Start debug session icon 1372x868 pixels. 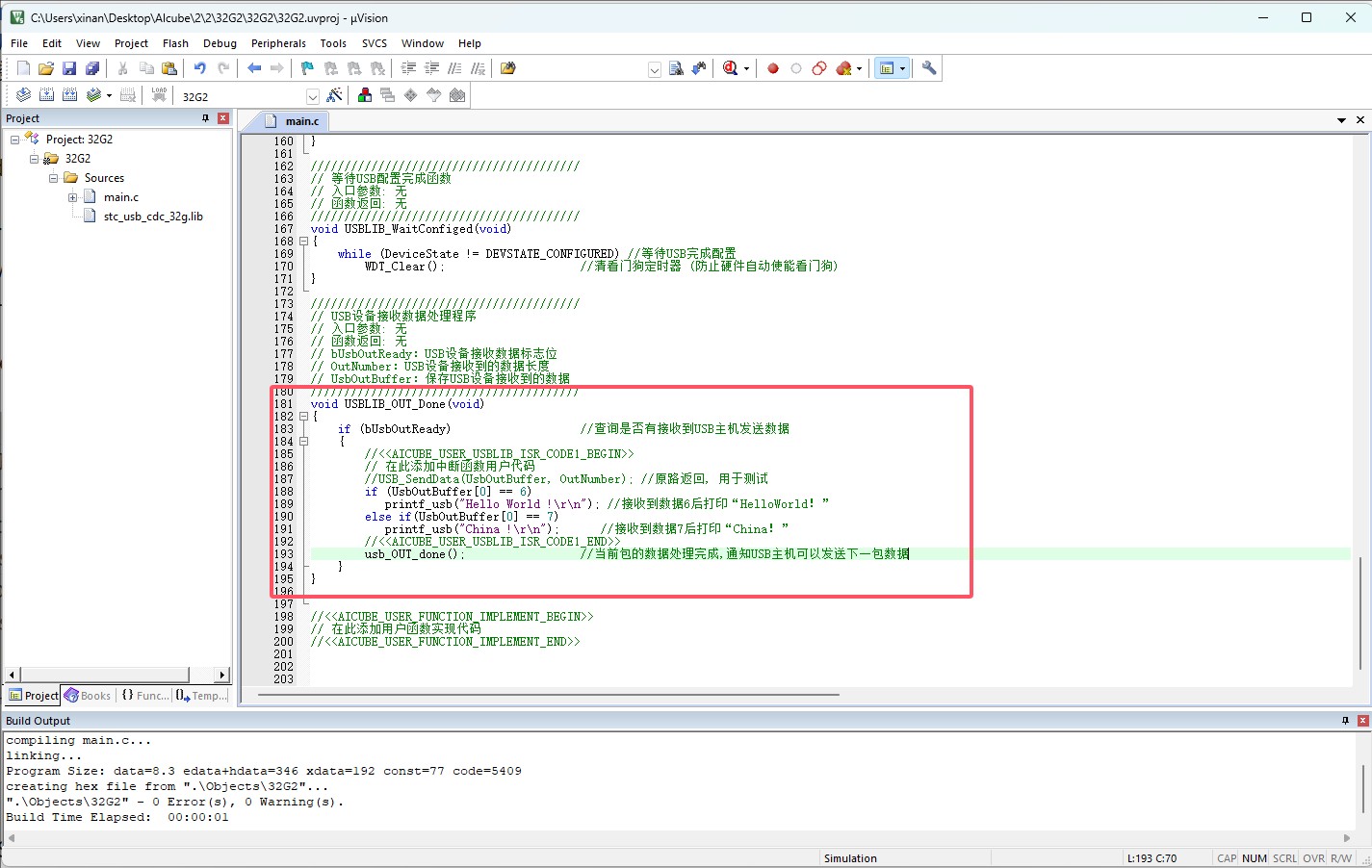731,68
